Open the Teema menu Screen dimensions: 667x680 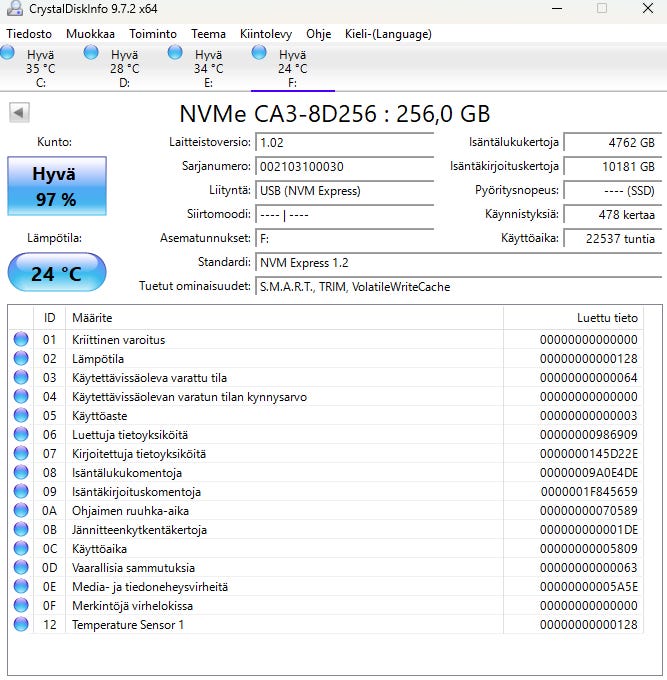click(x=209, y=34)
